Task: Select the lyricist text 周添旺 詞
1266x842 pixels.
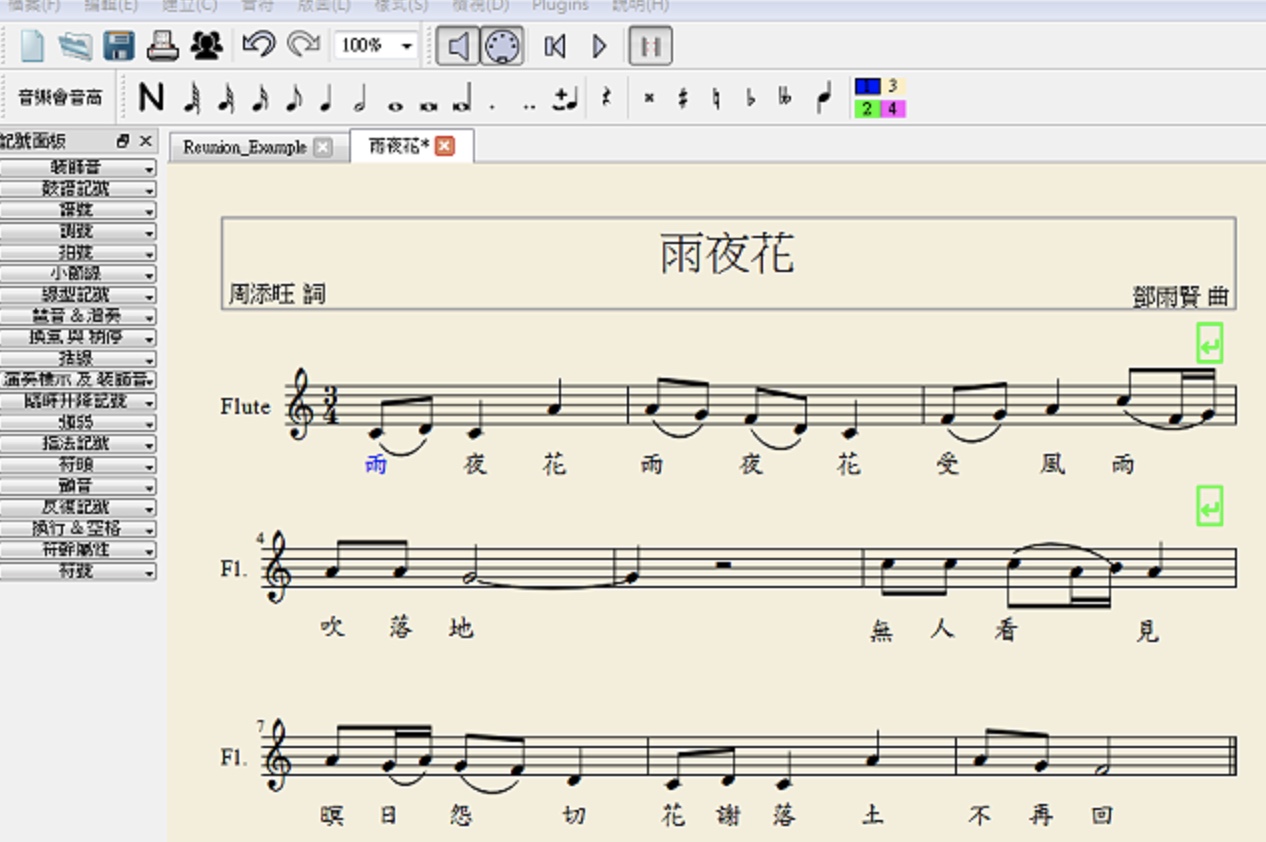Action: click(277, 294)
